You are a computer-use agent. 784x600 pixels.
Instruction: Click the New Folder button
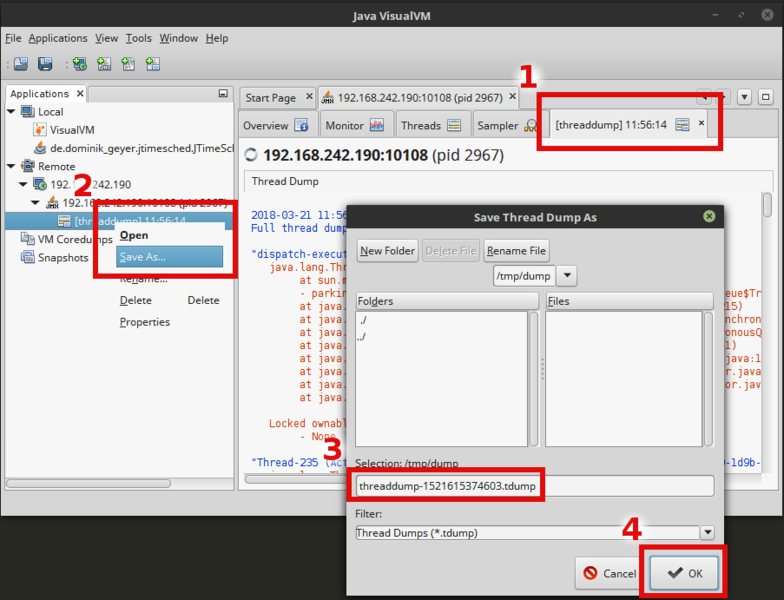pyautogui.click(x=387, y=251)
